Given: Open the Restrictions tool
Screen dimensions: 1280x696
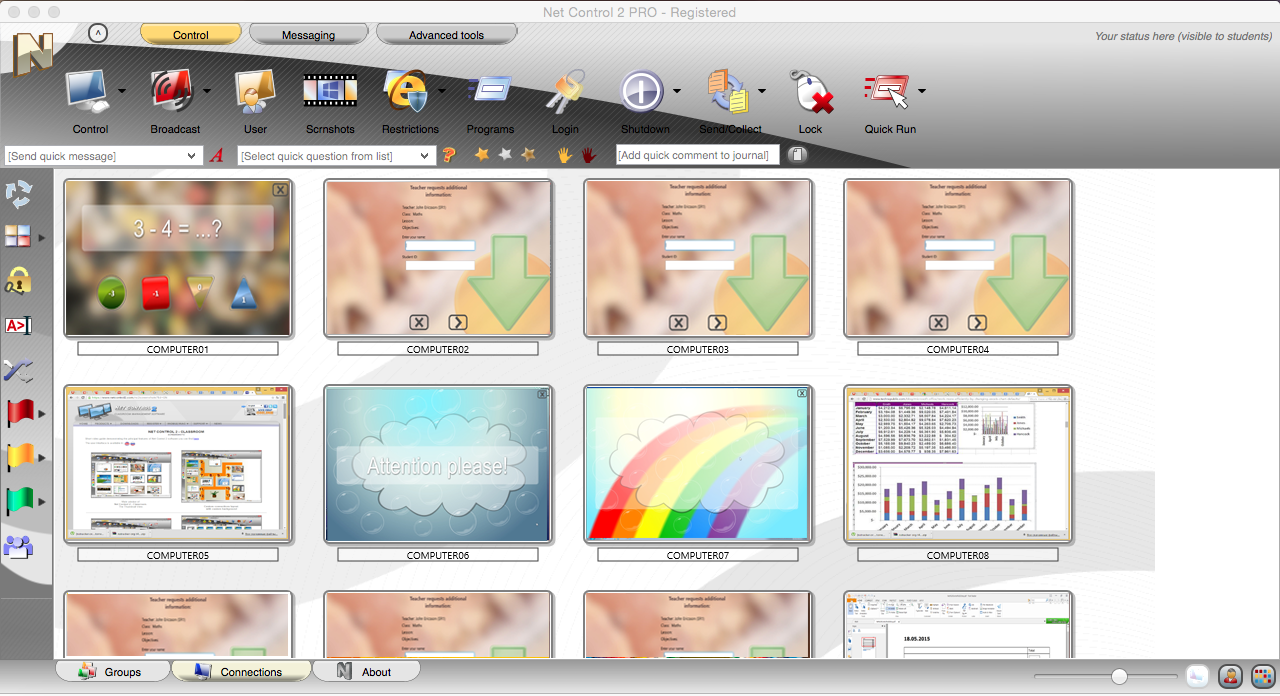Looking at the screenshot, I should point(407,91).
